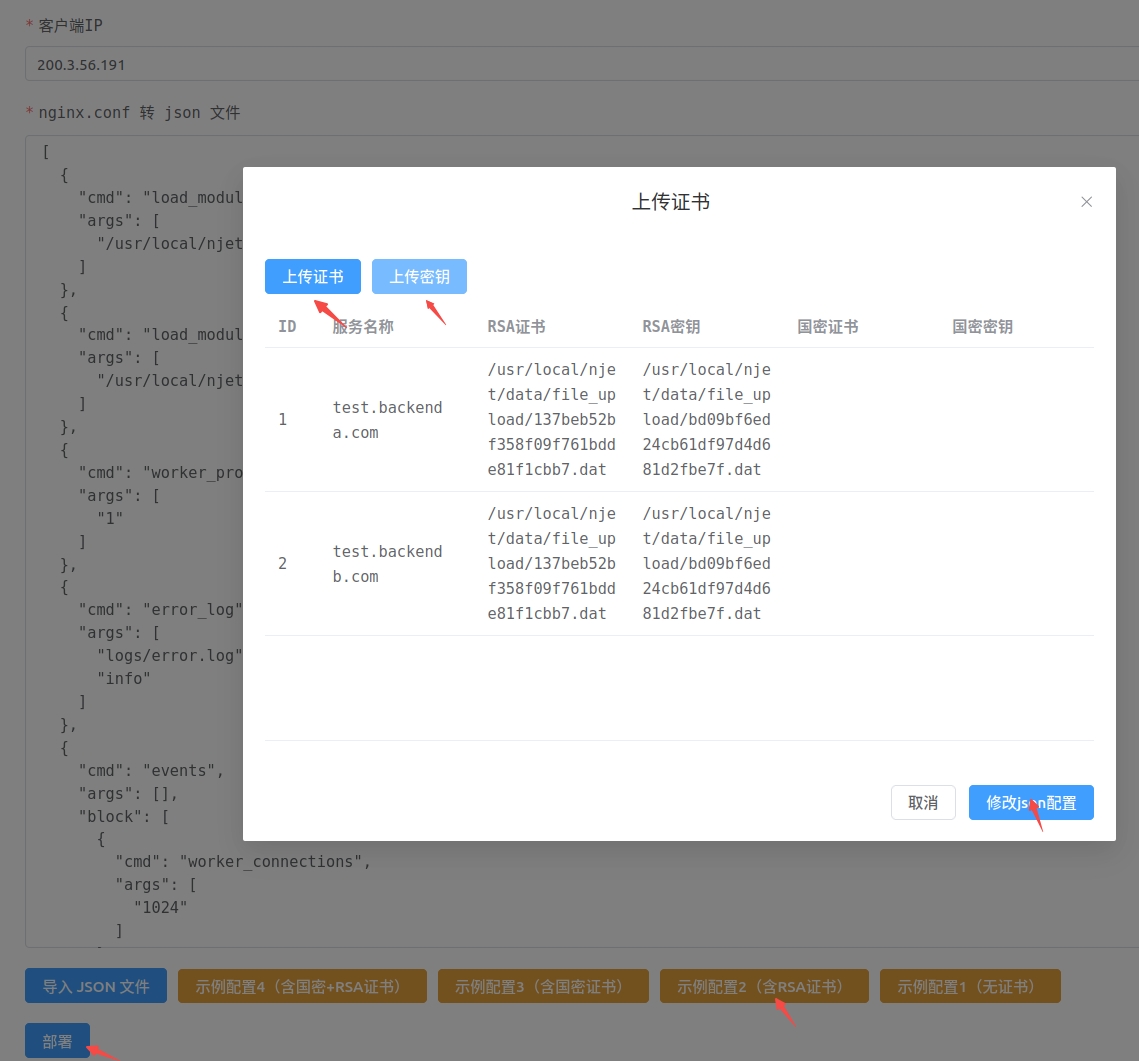Image resolution: width=1139 pixels, height=1061 pixels.
Task: Load 示例配置4（含国密+RSA证书）
Action: [x=302, y=986]
